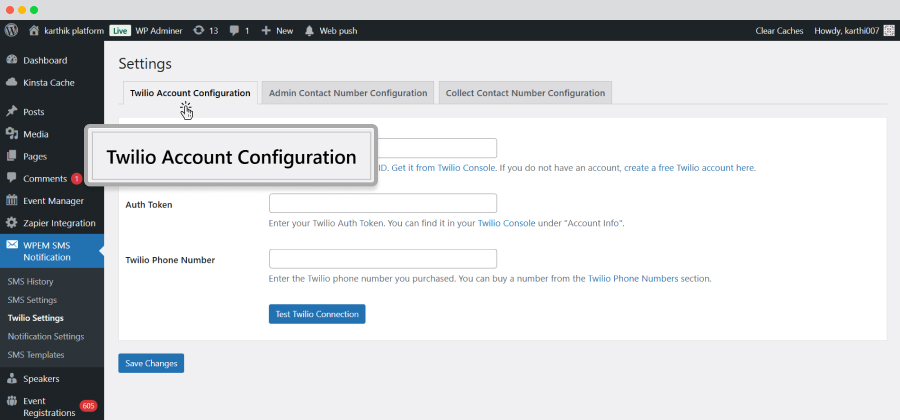900x420 pixels.
Task: Open Notification Settings submenu item
Action: click(46, 336)
